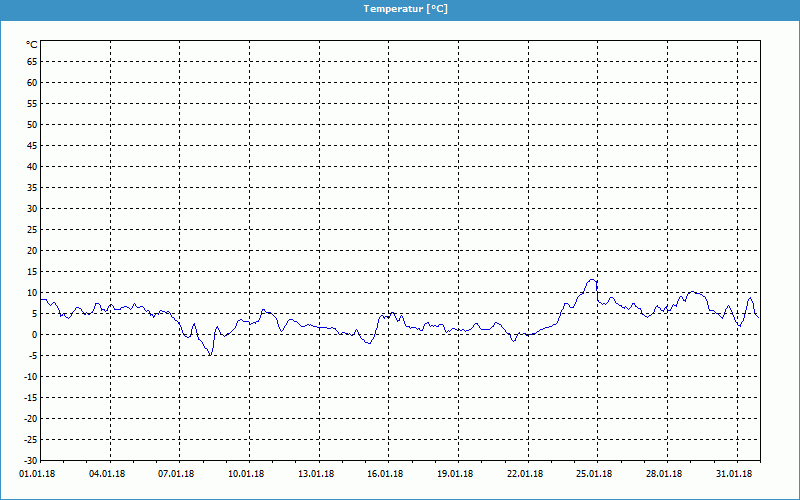Select the 01.01.18 date label
The height and width of the screenshot is (500, 800).
[x=37, y=474]
